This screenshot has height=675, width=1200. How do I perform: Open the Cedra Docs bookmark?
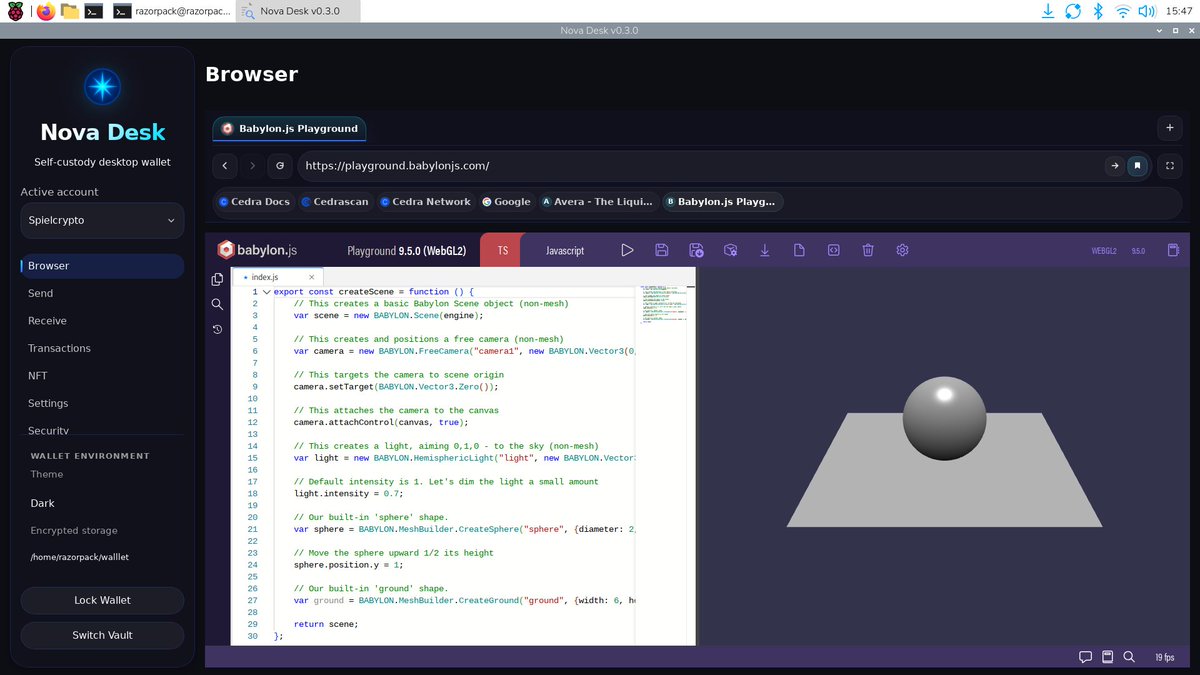pyautogui.click(x=254, y=202)
